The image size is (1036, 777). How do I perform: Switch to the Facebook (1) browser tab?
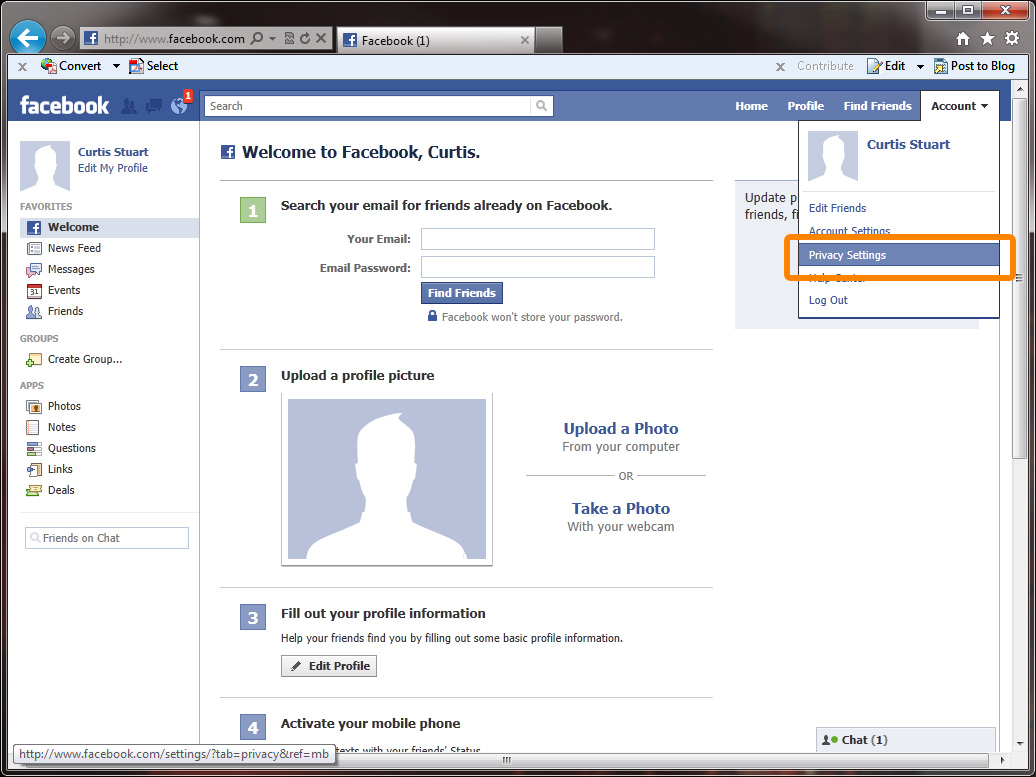pyautogui.click(x=435, y=40)
